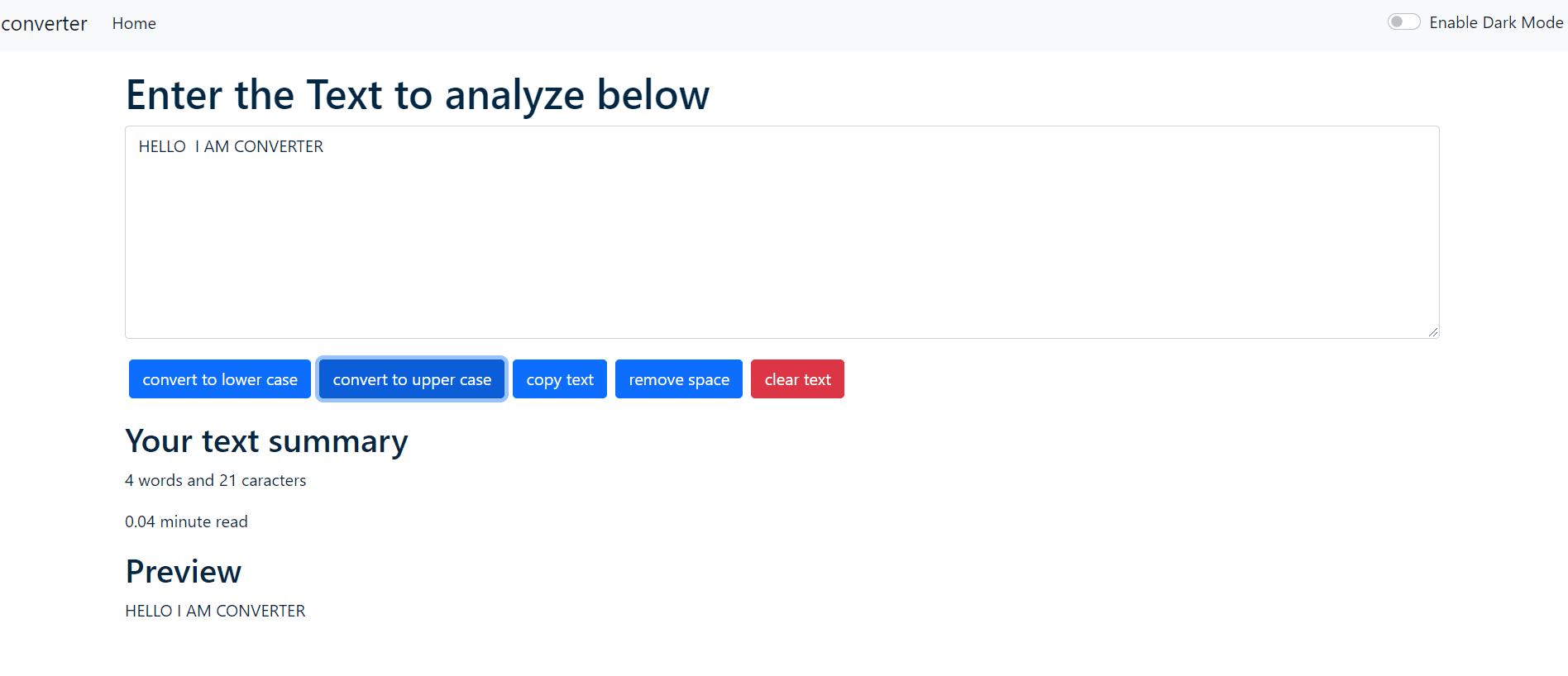Click 'convert to lower case' button
The image size is (1568, 676).
(220, 379)
